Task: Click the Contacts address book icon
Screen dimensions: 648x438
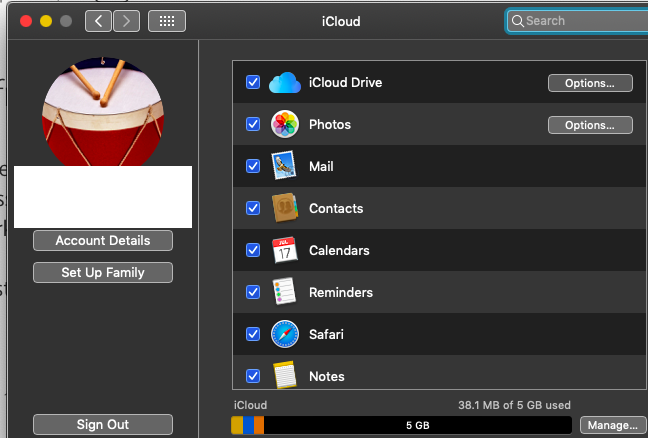Action: click(285, 207)
